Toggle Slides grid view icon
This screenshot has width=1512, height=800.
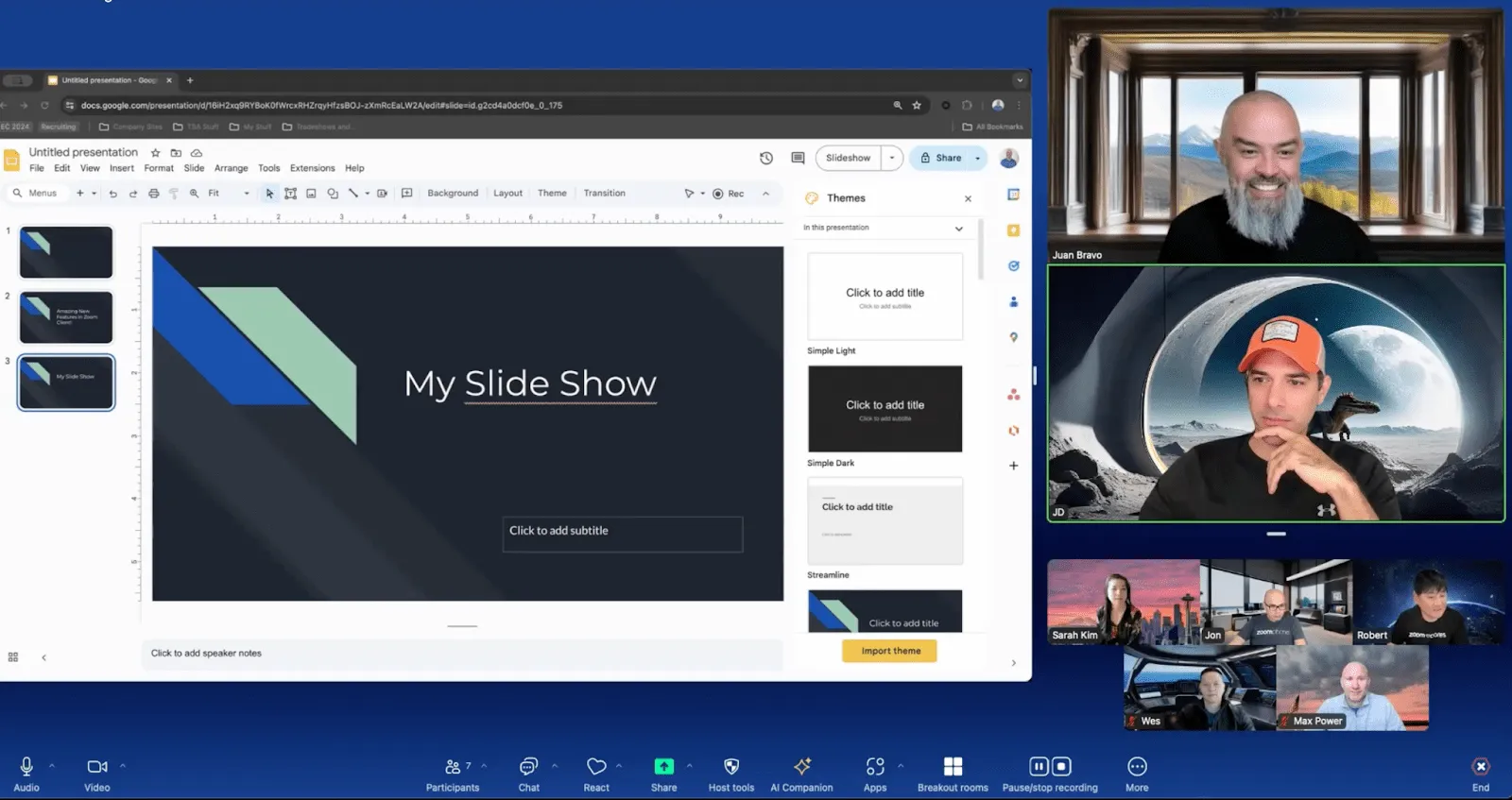13,657
